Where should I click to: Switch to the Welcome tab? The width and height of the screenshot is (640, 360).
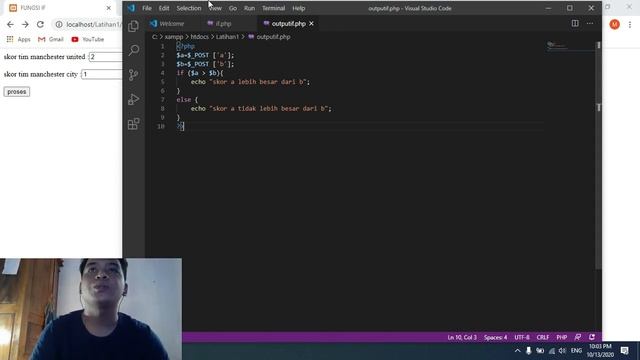pyautogui.click(x=171, y=24)
